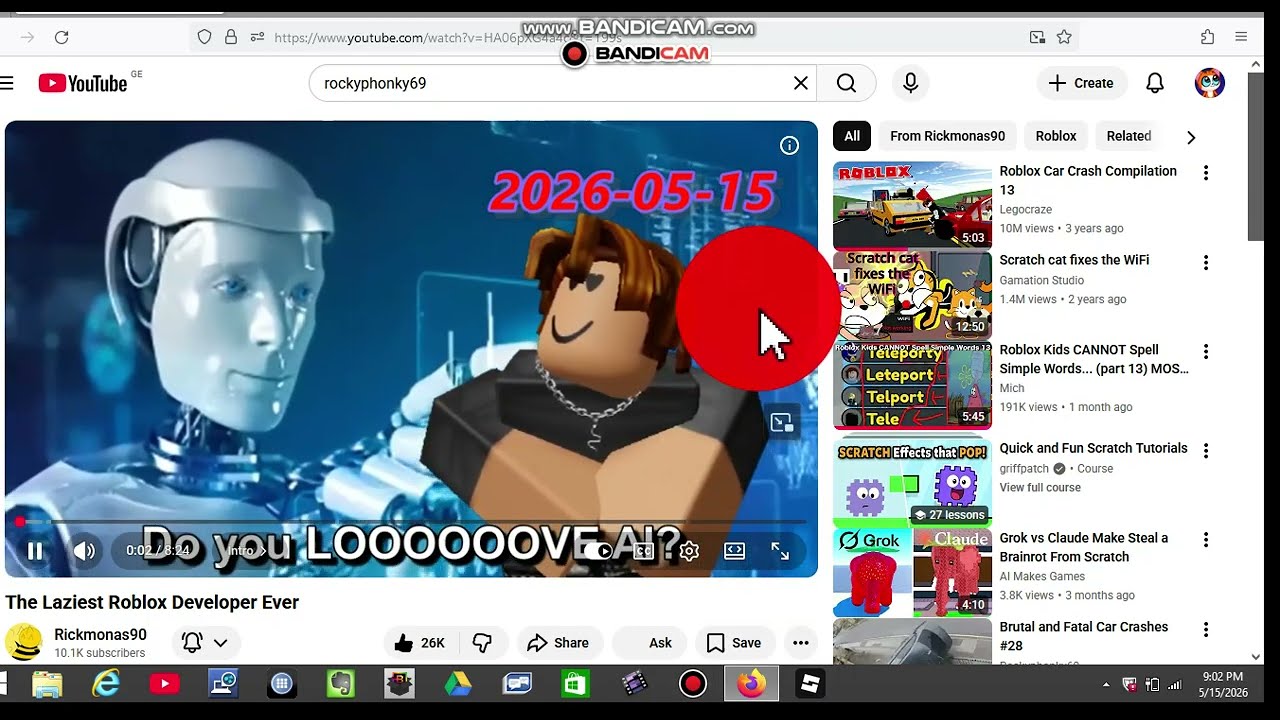Open YouTube notifications bell
This screenshot has width=1280, height=720.
pos(1155,83)
